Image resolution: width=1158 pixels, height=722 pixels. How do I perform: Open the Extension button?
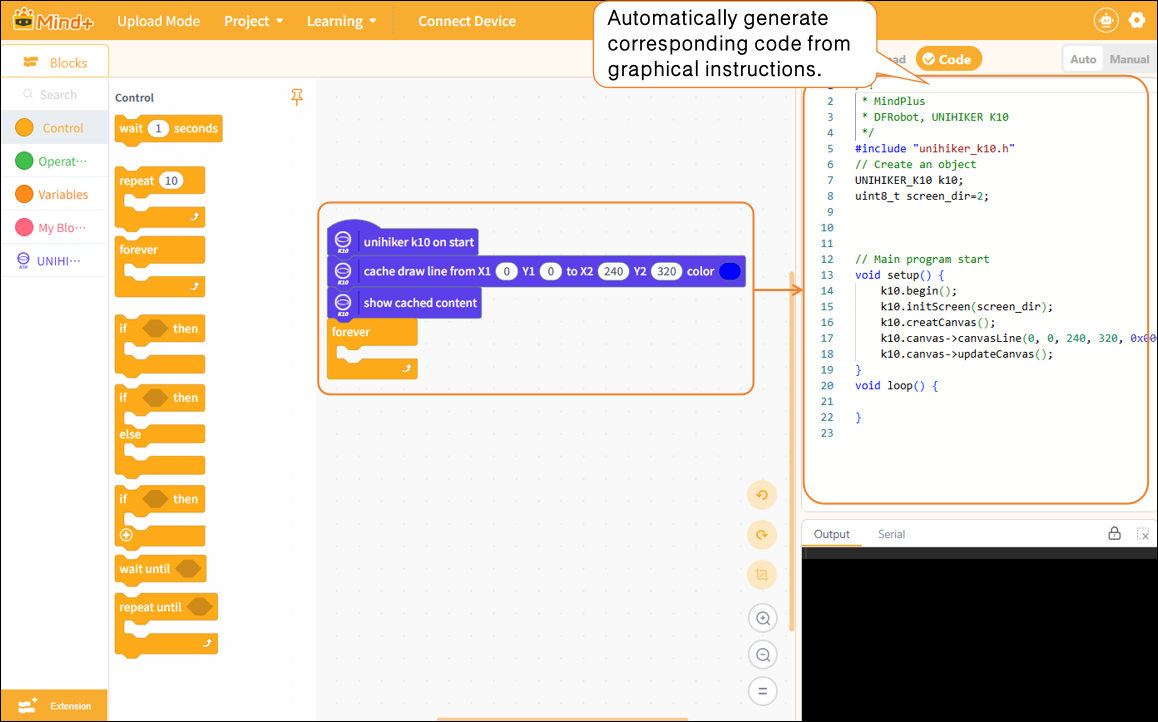tap(55, 706)
